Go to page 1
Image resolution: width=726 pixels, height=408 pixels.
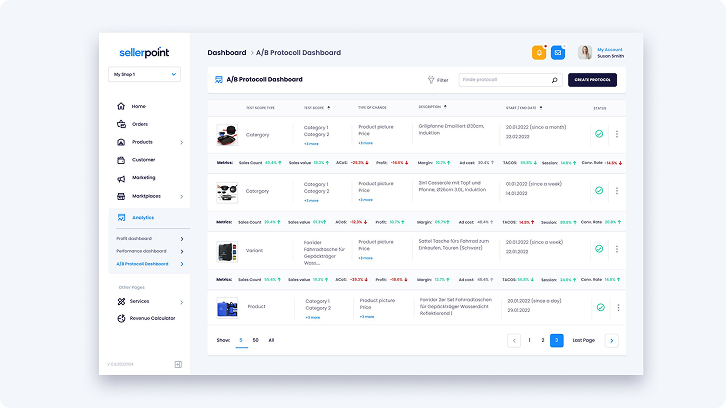(529, 340)
